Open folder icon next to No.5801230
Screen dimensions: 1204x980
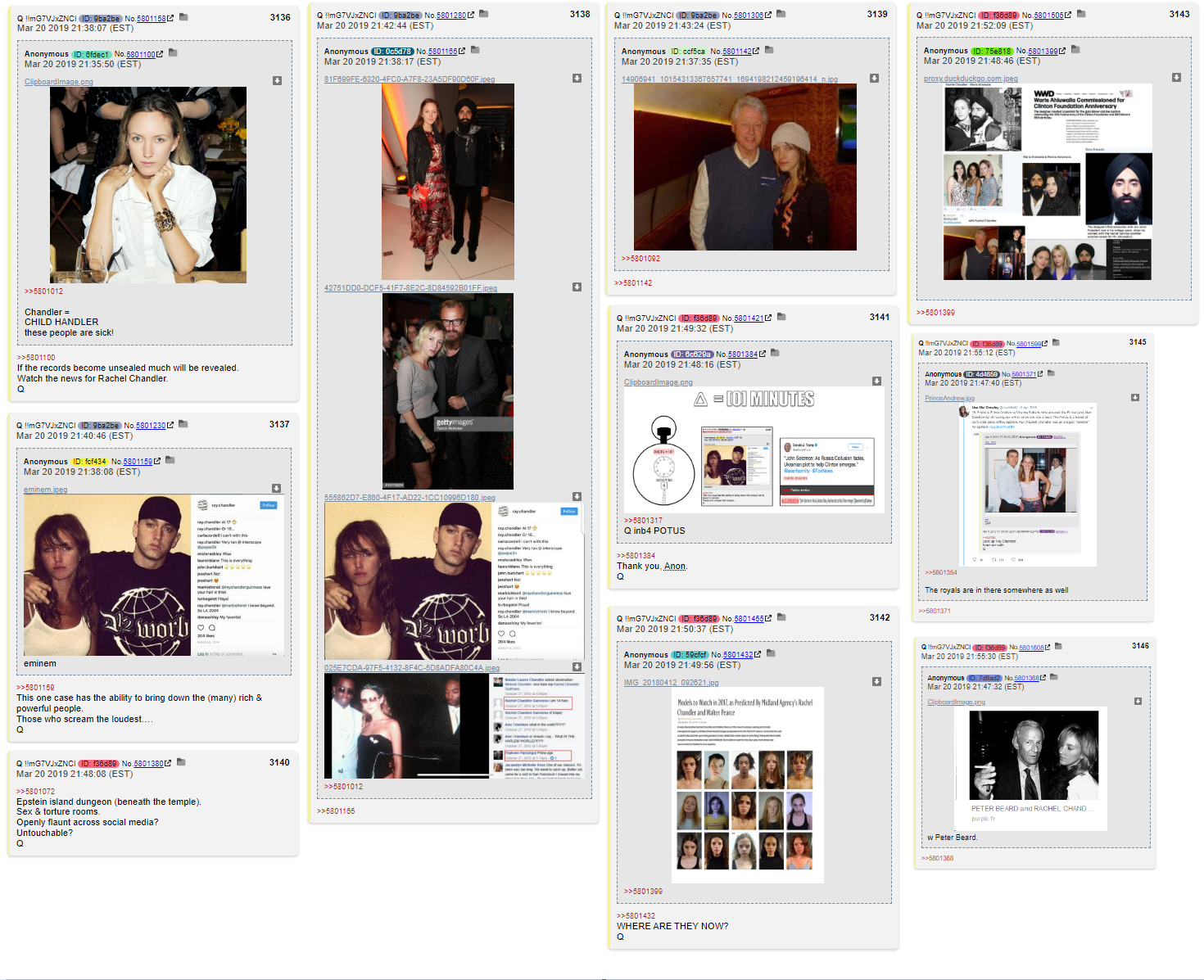pyautogui.click(x=183, y=424)
